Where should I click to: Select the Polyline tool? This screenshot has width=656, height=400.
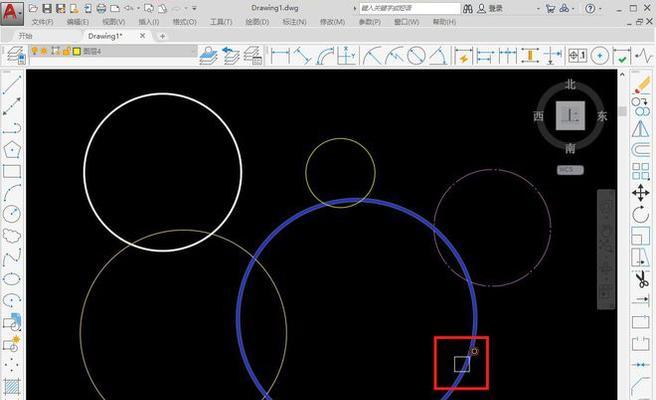pos(12,128)
